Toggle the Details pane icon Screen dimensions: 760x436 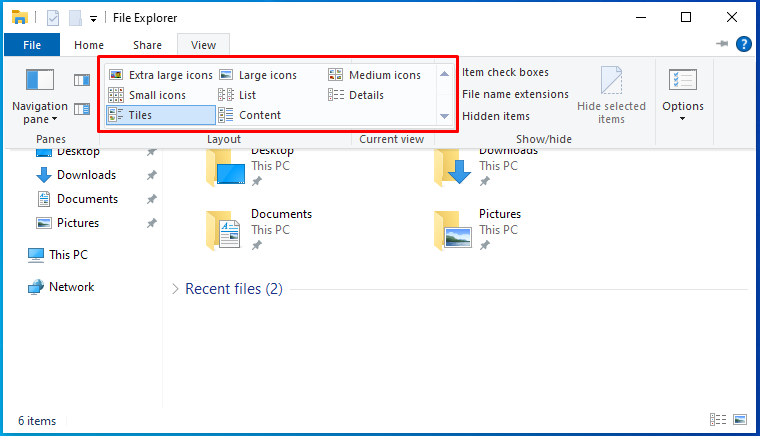[82, 109]
